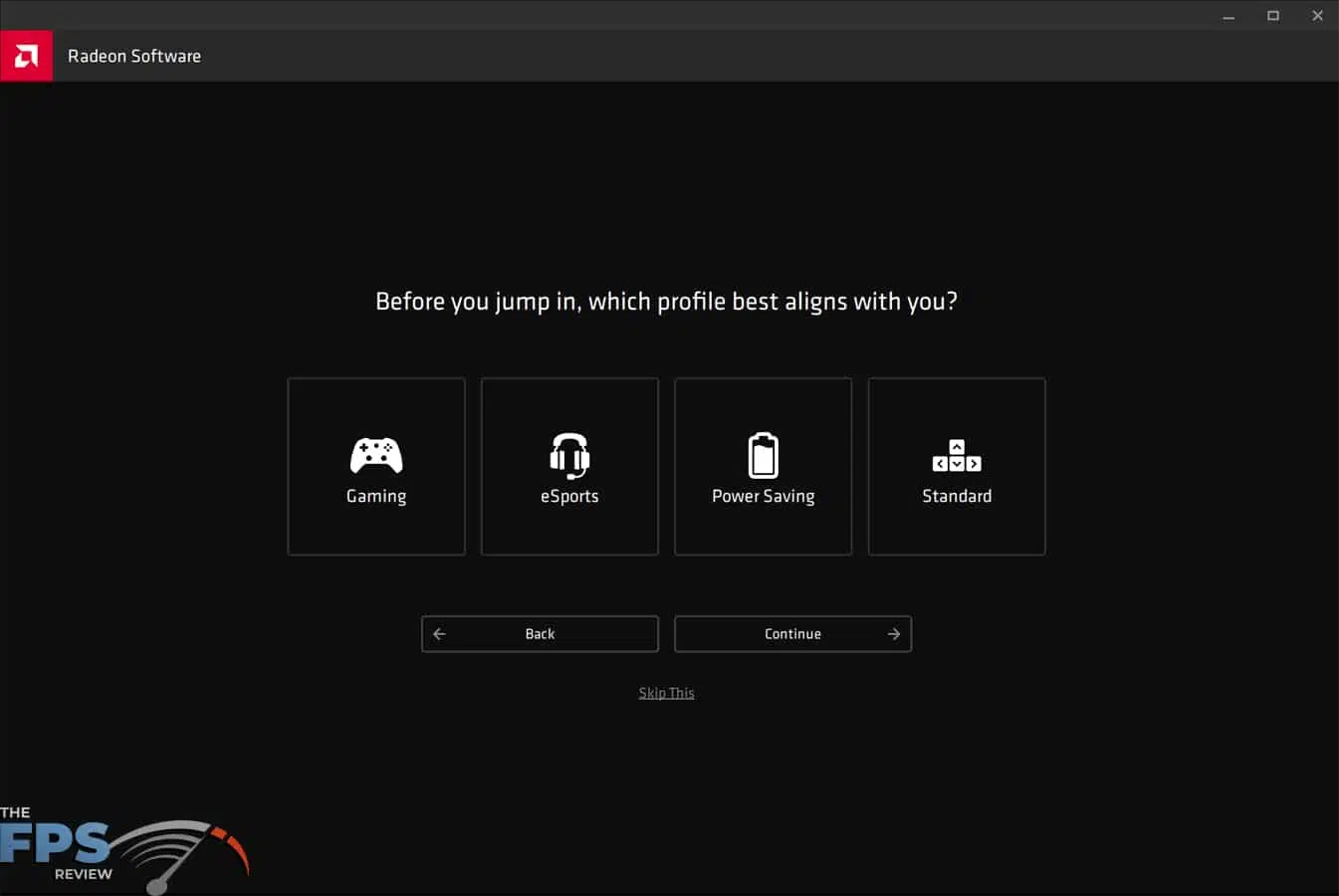The width and height of the screenshot is (1339, 896).
Task: Pick the Power Saving profile card
Action: (x=763, y=466)
